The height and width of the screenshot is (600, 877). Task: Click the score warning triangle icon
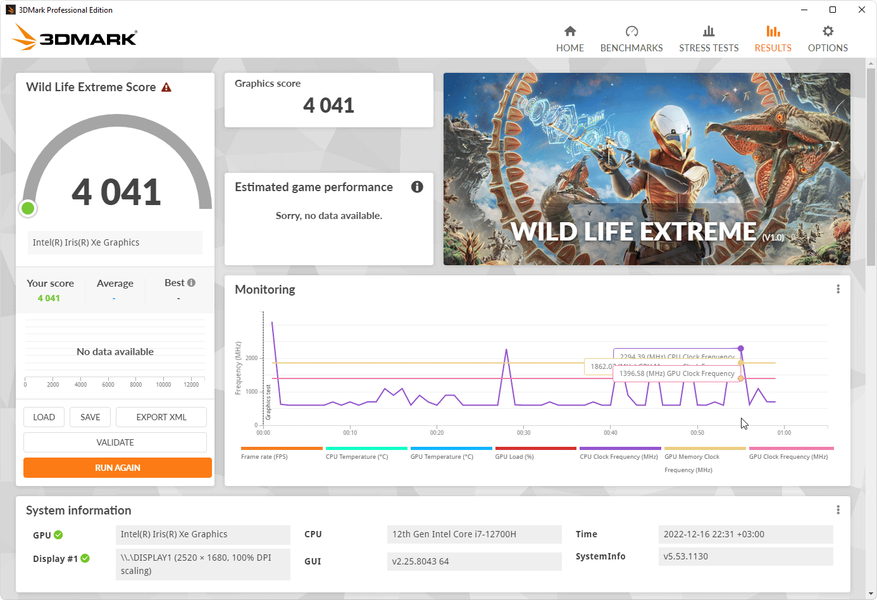click(166, 87)
